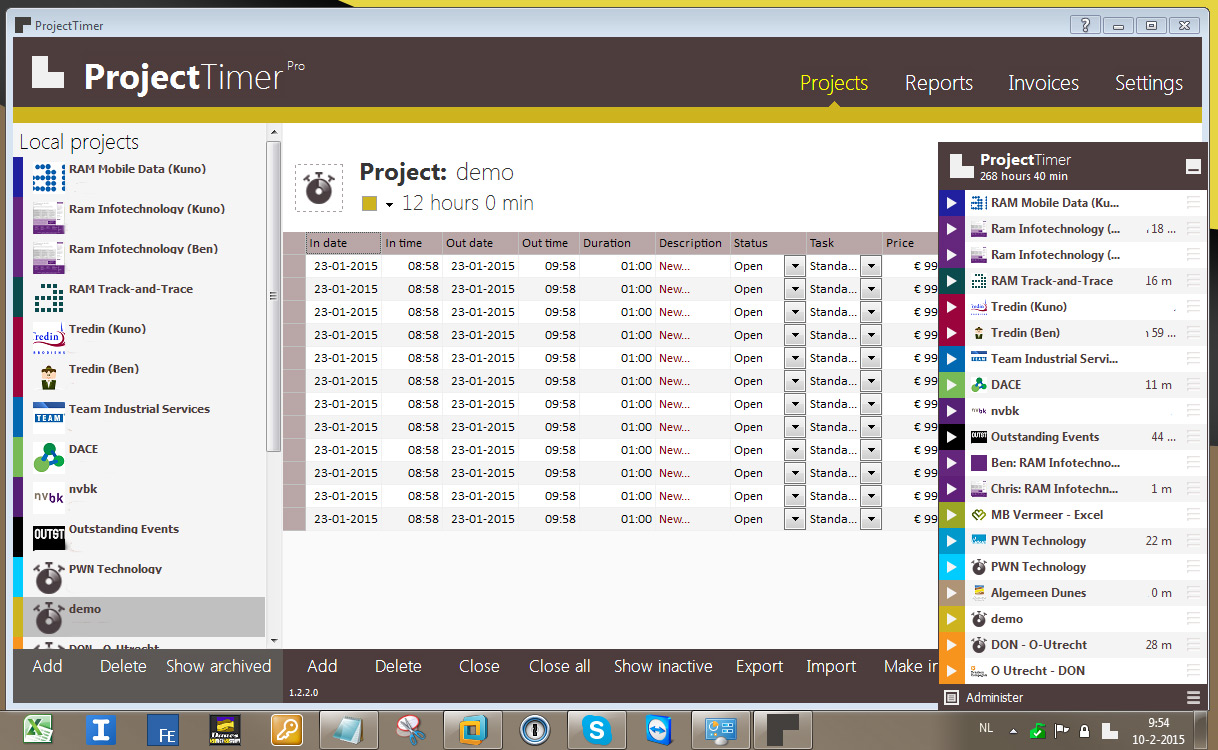Open Excel from the taskbar
1218x750 pixels.
coord(39,730)
